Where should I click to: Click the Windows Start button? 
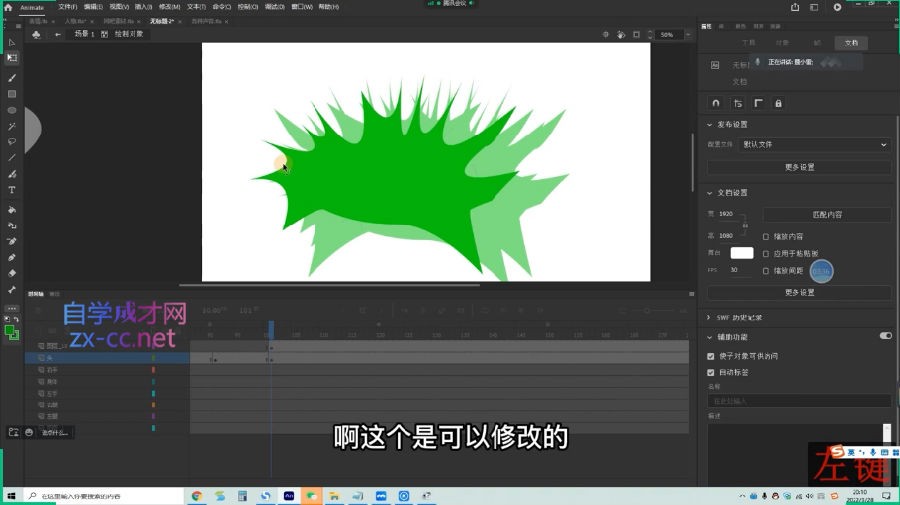point(11,496)
